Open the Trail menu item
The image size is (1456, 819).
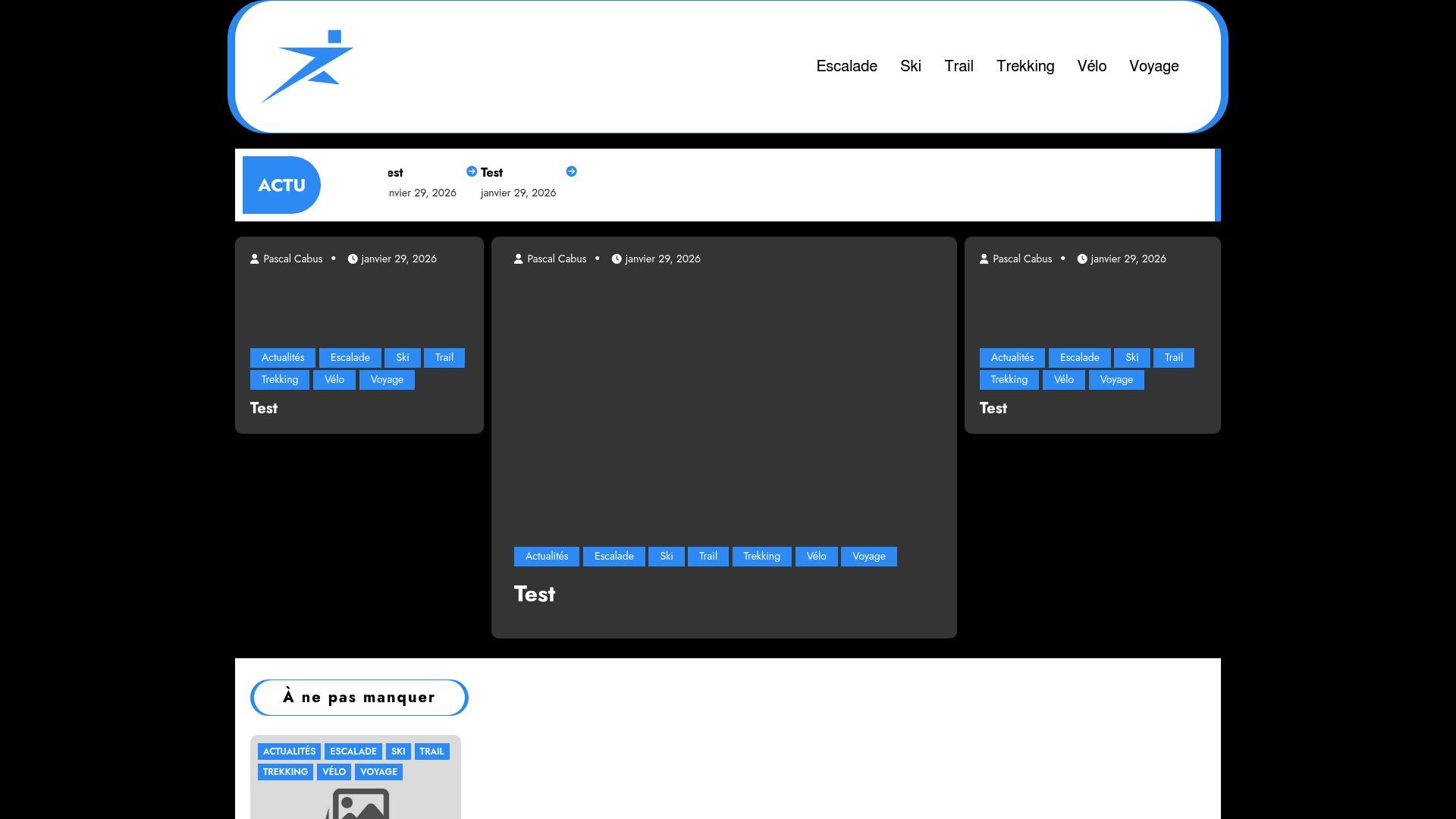click(x=959, y=67)
